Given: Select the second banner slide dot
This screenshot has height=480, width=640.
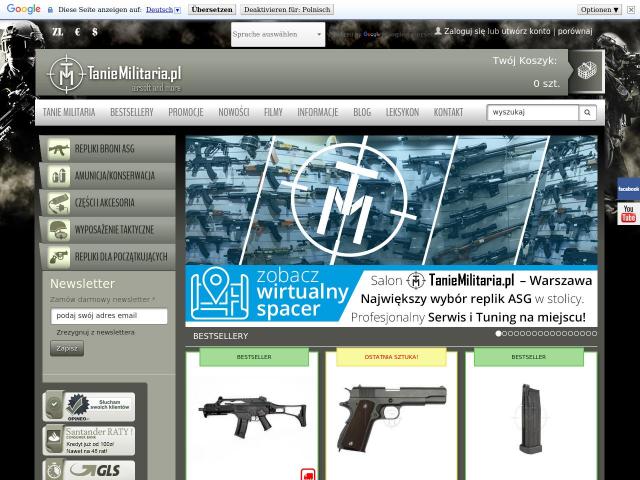Looking at the screenshot, I should click(x=504, y=333).
